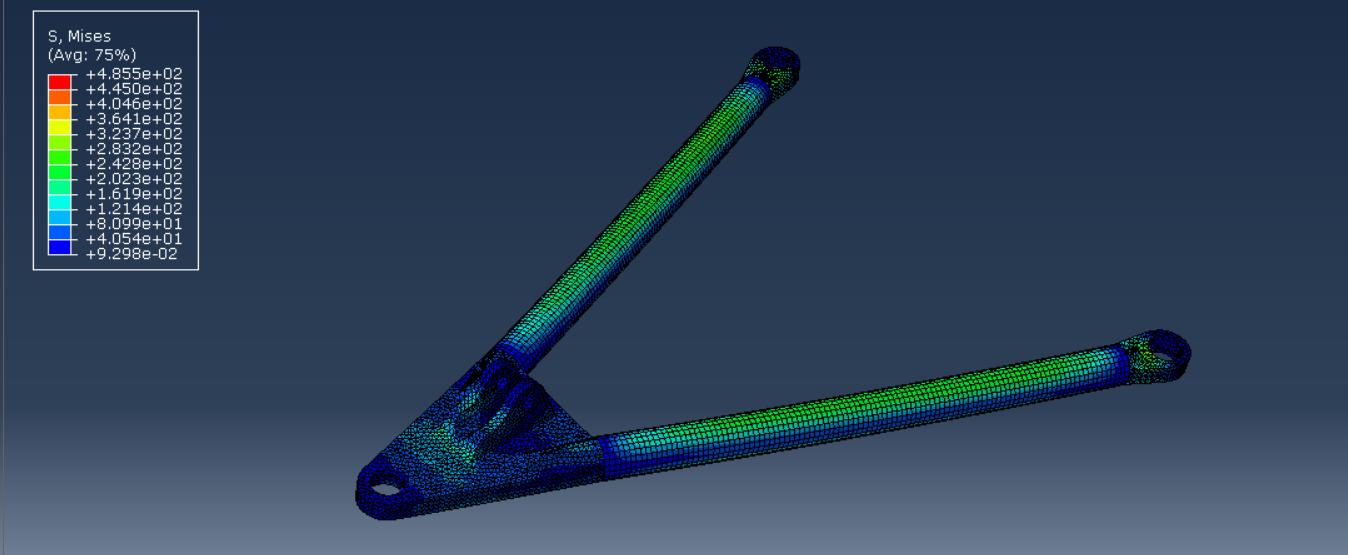Click the maximum value +4.855e+02
Viewport: 1348px width, 555px height.
pyautogui.click(x=134, y=74)
